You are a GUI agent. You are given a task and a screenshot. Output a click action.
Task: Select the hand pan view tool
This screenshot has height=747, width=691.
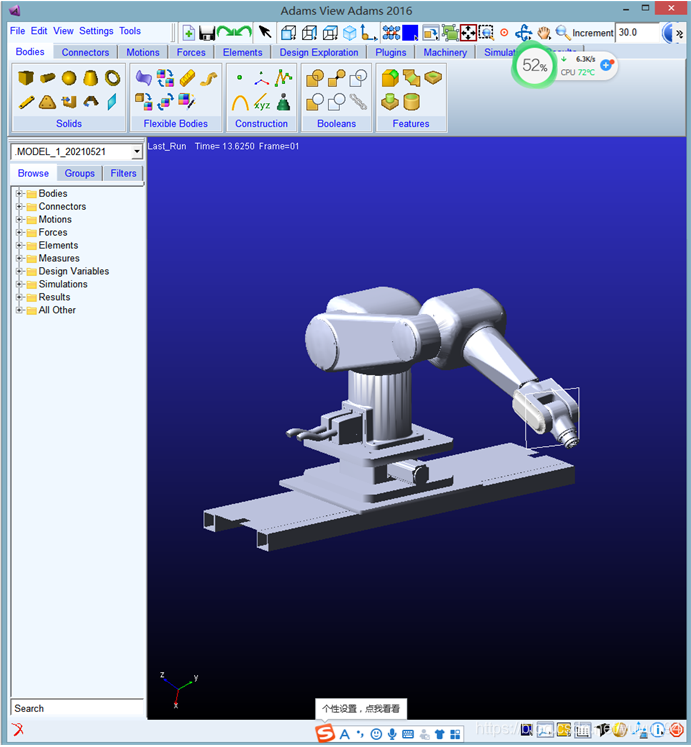pyautogui.click(x=544, y=33)
